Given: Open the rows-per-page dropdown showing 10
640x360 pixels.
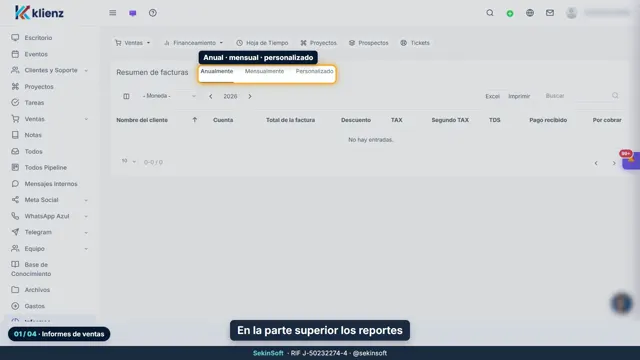Looking at the screenshot, I should coord(129,161).
